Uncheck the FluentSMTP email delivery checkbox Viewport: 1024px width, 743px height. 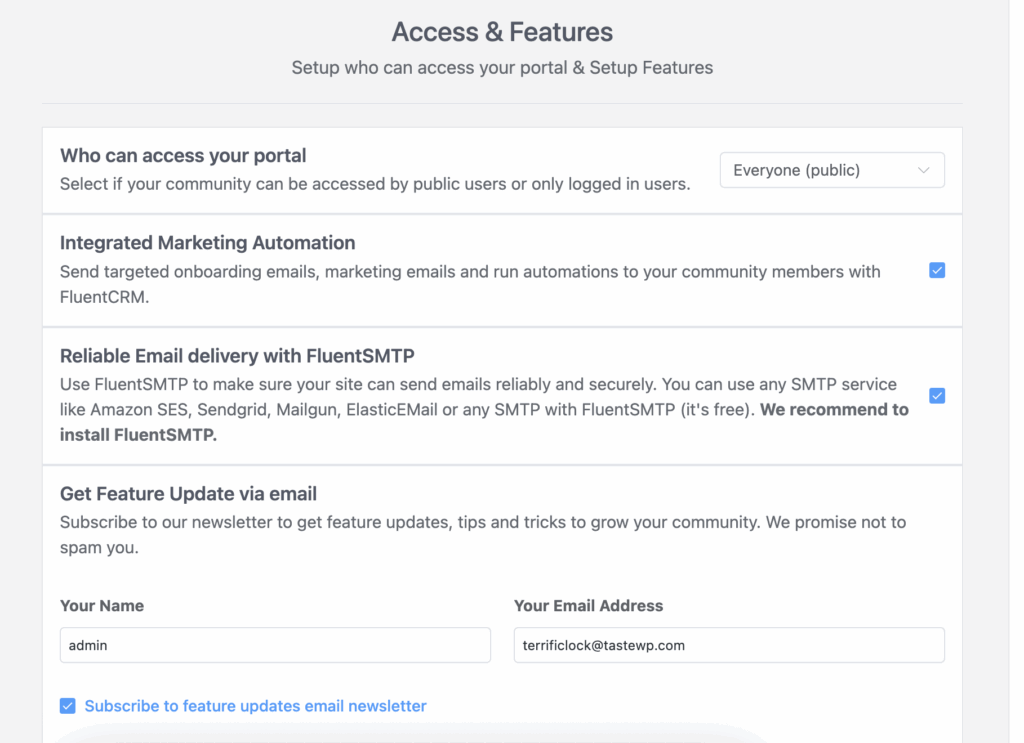pyautogui.click(x=936, y=396)
